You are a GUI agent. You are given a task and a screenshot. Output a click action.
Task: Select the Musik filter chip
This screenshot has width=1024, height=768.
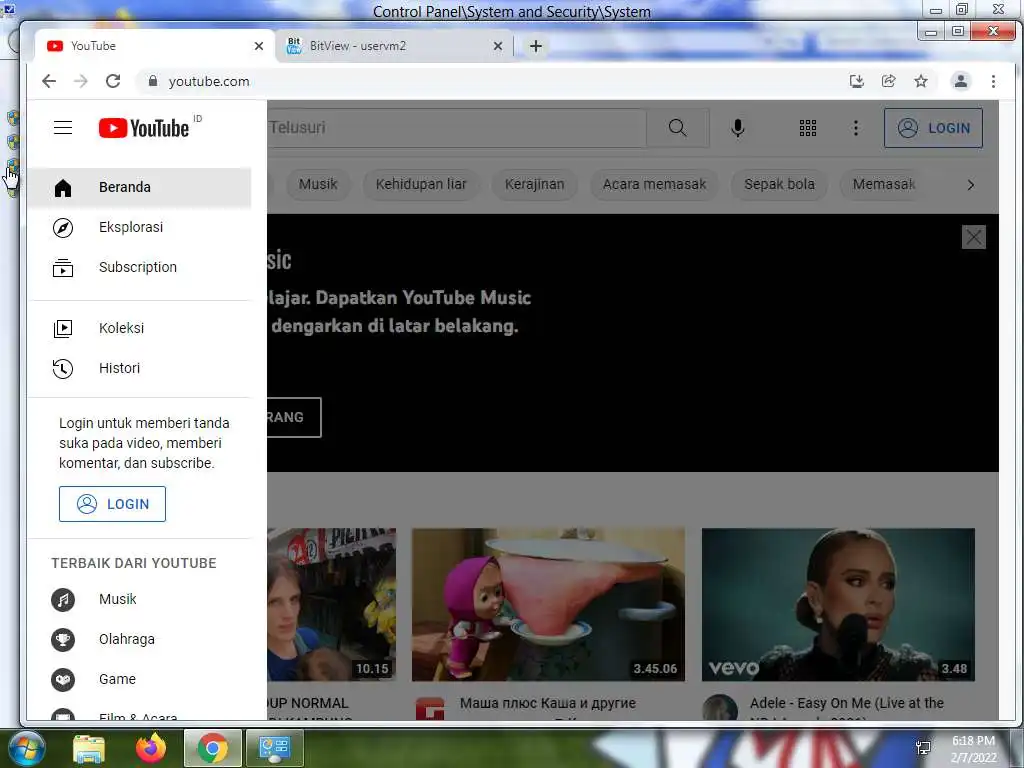pos(318,185)
